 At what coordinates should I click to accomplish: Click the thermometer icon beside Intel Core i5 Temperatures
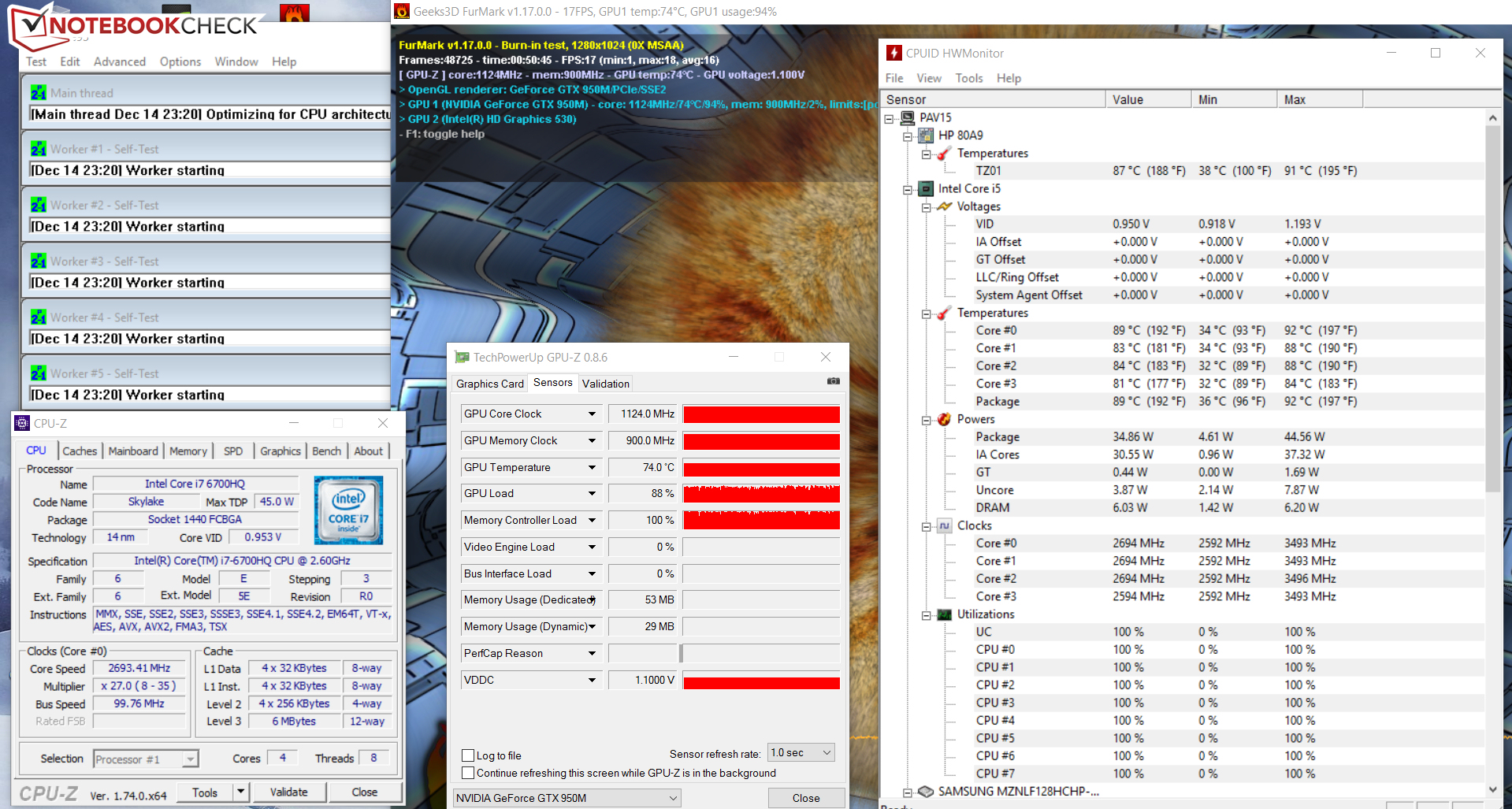(944, 313)
